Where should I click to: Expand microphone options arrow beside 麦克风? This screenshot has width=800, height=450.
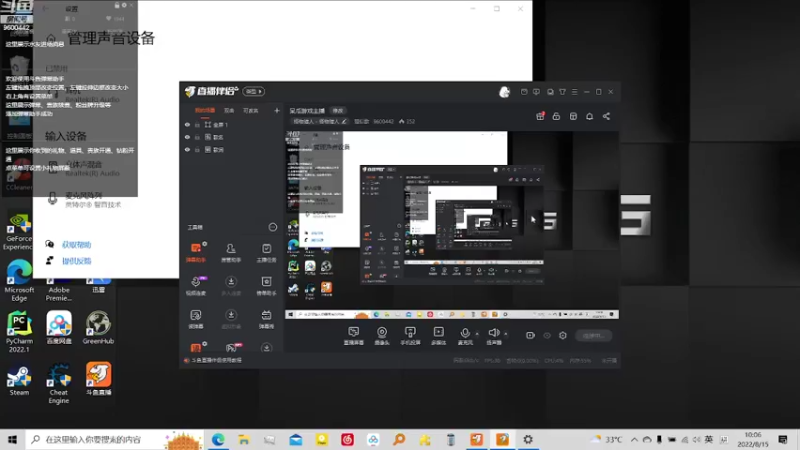(477, 334)
